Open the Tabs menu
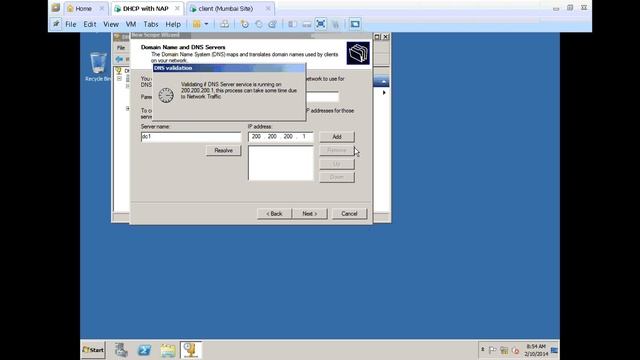This screenshot has width=640, height=360. tap(151, 24)
